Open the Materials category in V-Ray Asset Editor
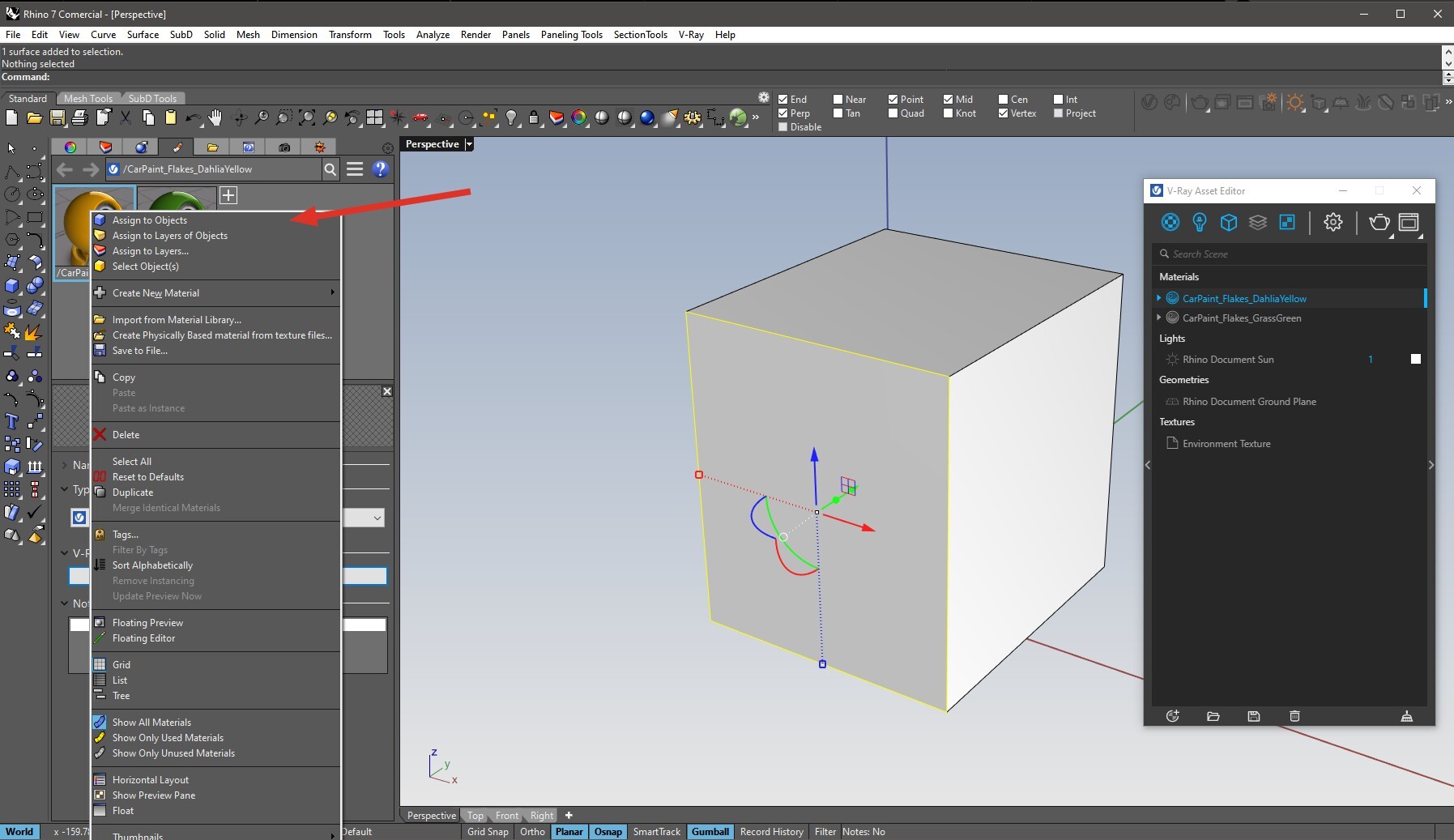1454x840 pixels. pos(1170,222)
